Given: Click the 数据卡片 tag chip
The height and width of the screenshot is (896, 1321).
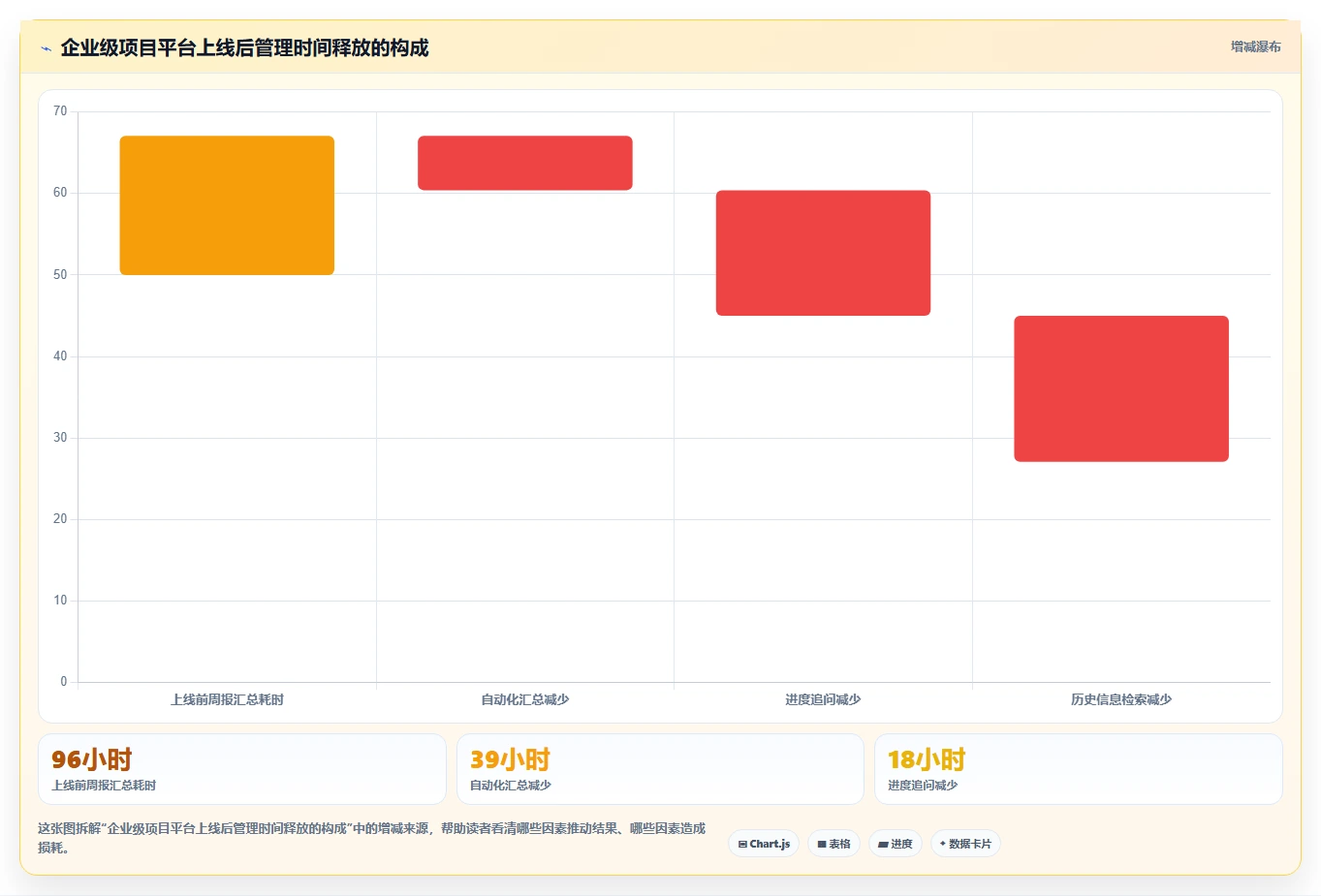Looking at the screenshot, I should click(965, 844).
